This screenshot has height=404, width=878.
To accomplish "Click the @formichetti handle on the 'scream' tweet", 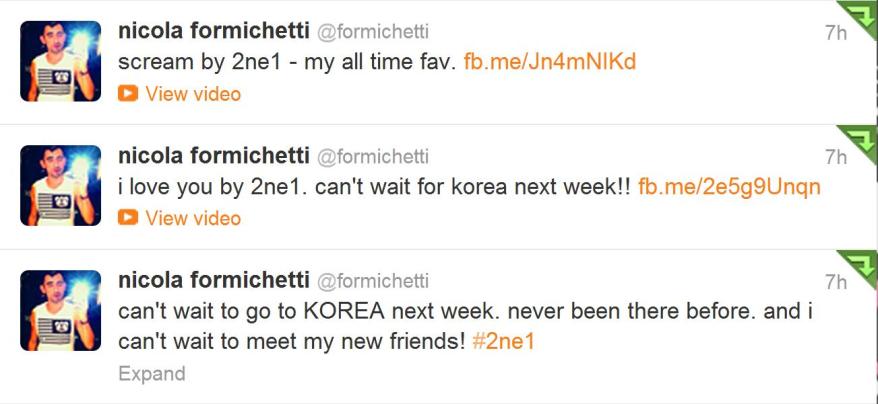I will click(373, 32).
